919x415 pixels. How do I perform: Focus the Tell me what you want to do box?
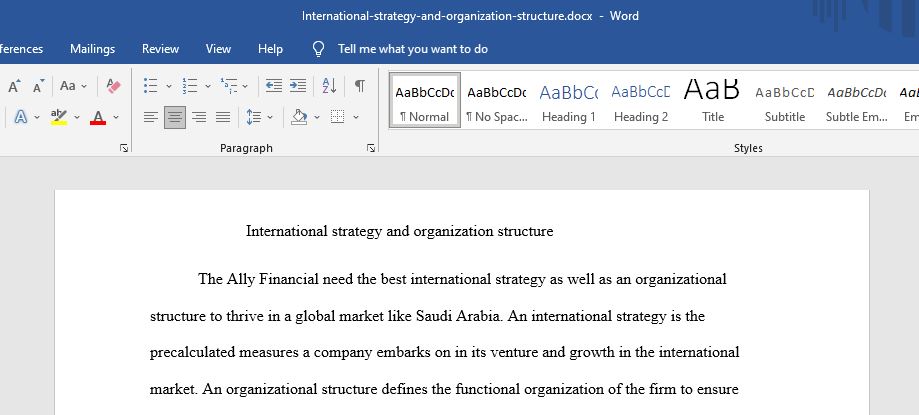[x=413, y=49]
